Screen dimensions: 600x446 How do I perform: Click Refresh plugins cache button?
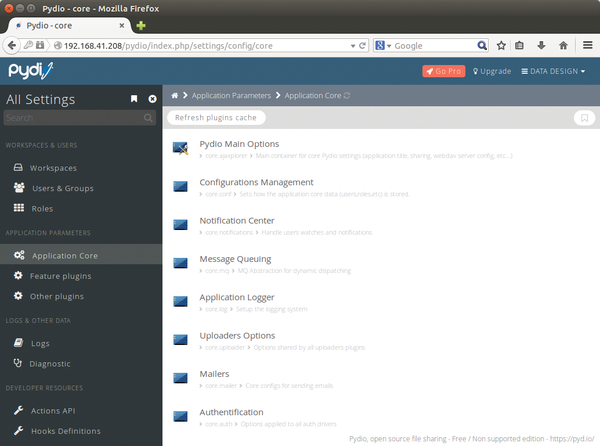pos(216,117)
